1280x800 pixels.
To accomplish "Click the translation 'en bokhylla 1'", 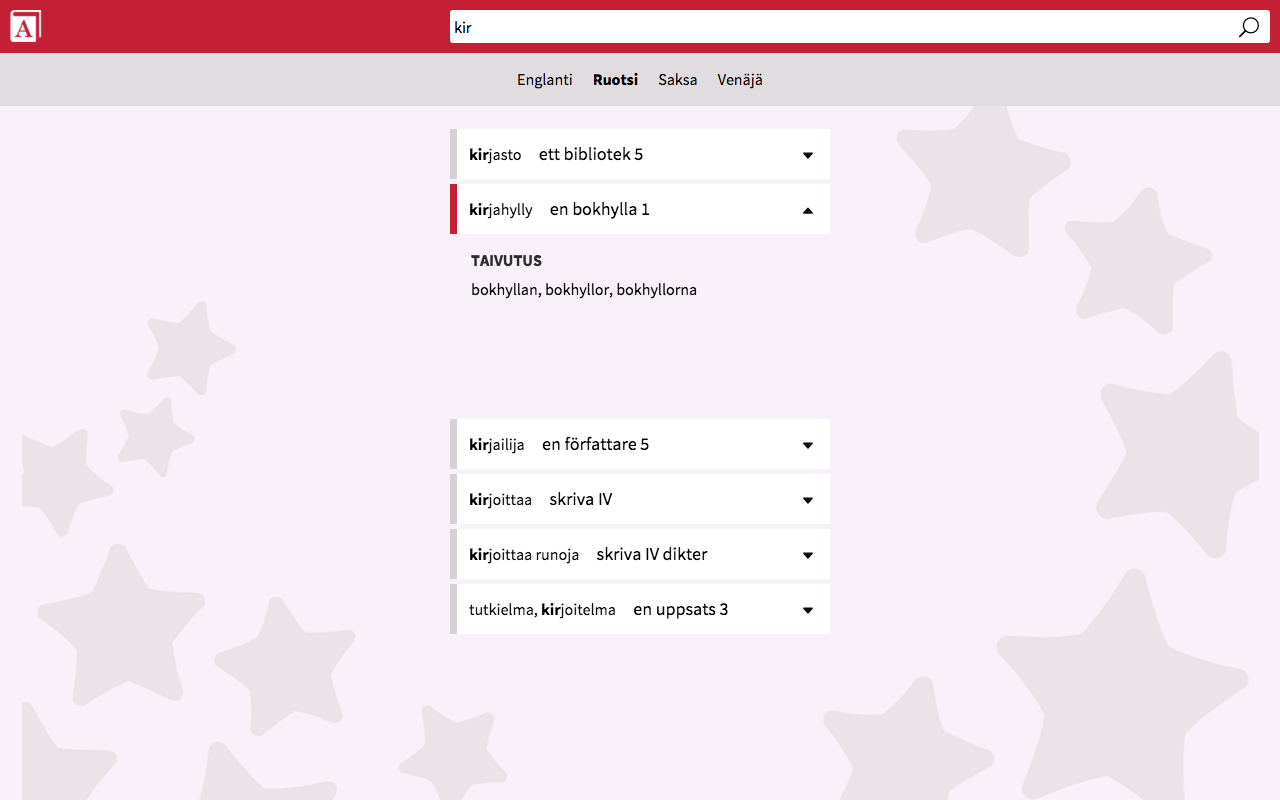I will (x=600, y=210).
